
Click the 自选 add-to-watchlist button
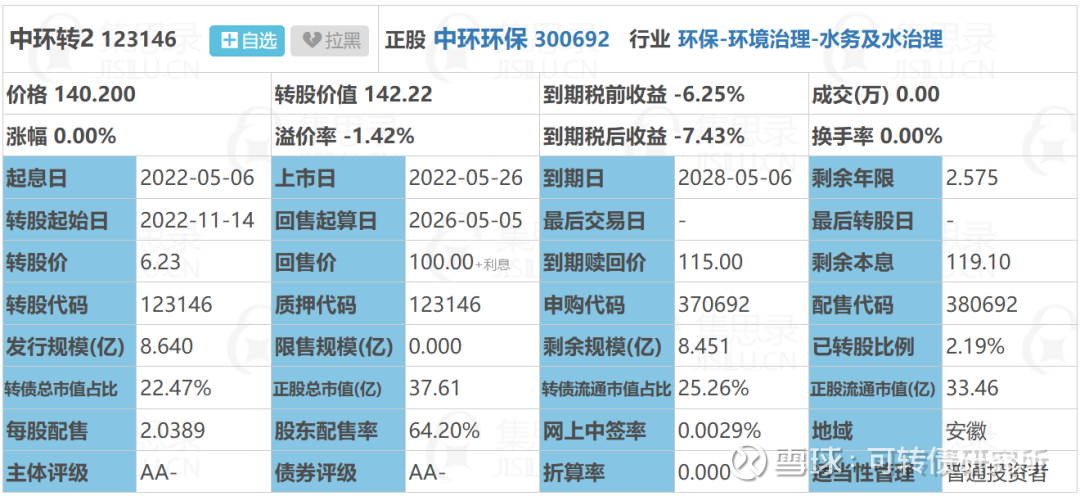tap(247, 41)
